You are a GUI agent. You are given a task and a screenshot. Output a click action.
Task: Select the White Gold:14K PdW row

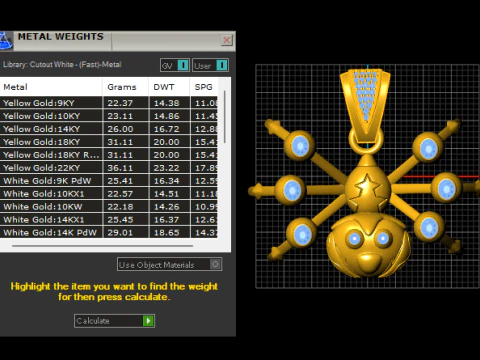(109, 232)
